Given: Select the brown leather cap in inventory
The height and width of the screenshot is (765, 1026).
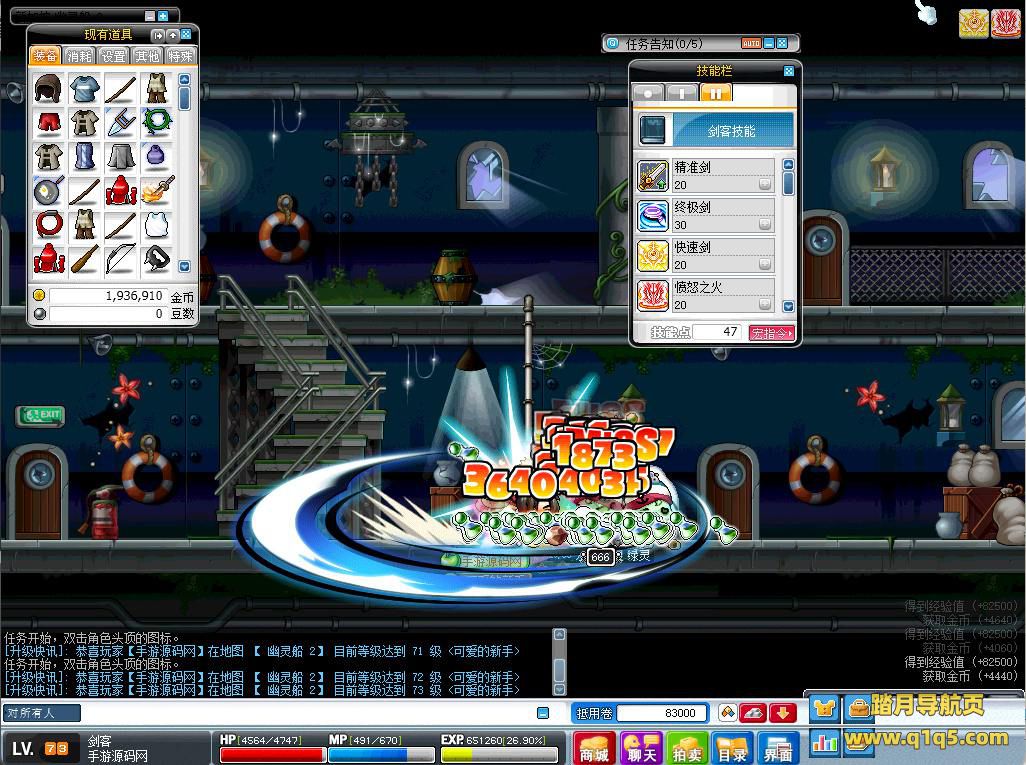Looking at the screenshot, I should [x=47, y=89].
